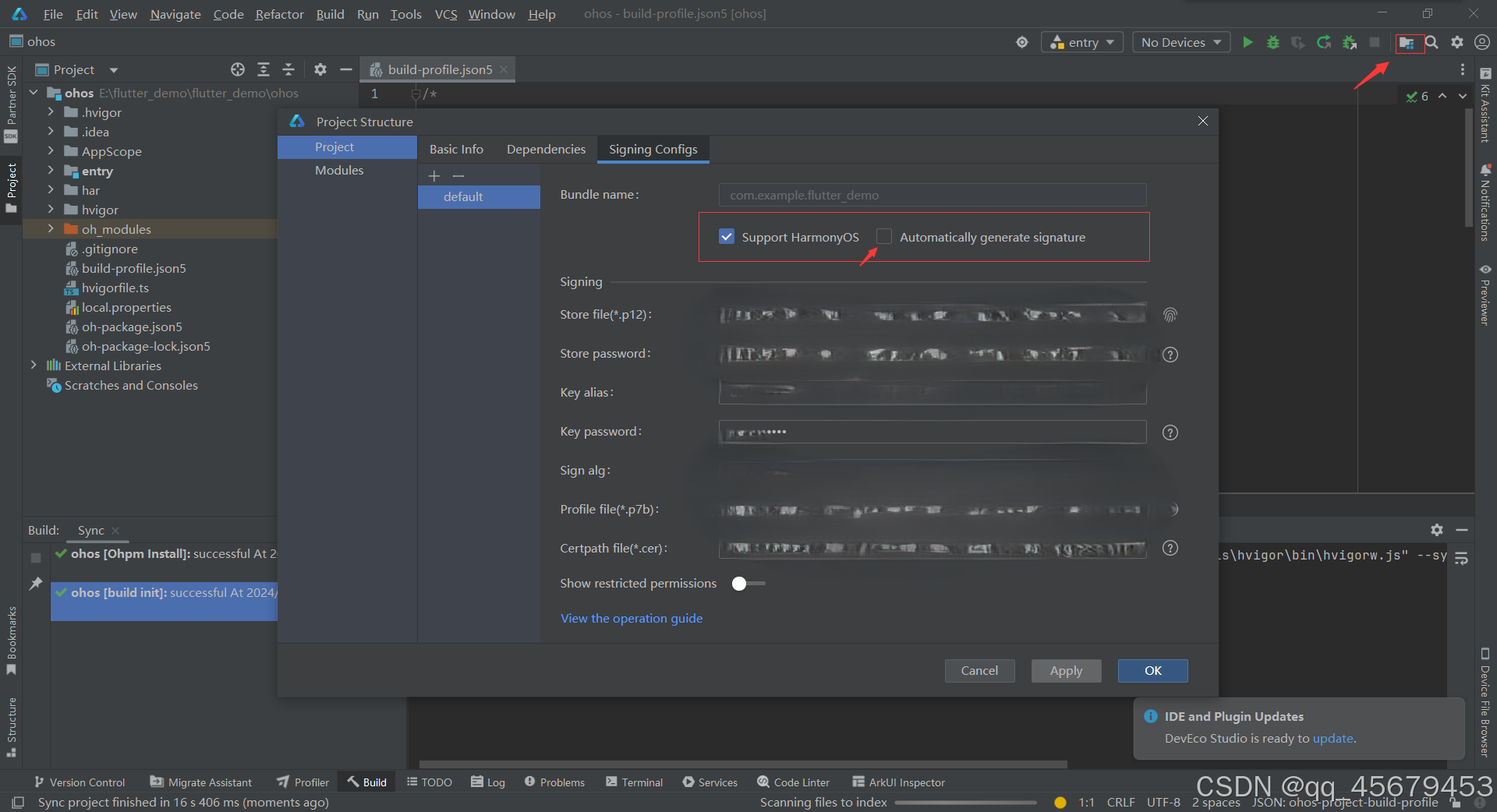Uncheck Support HarmonyOS checkbox
This screenshot has height=812, width=1497.
pyautogui.click(x=727, y=236)
